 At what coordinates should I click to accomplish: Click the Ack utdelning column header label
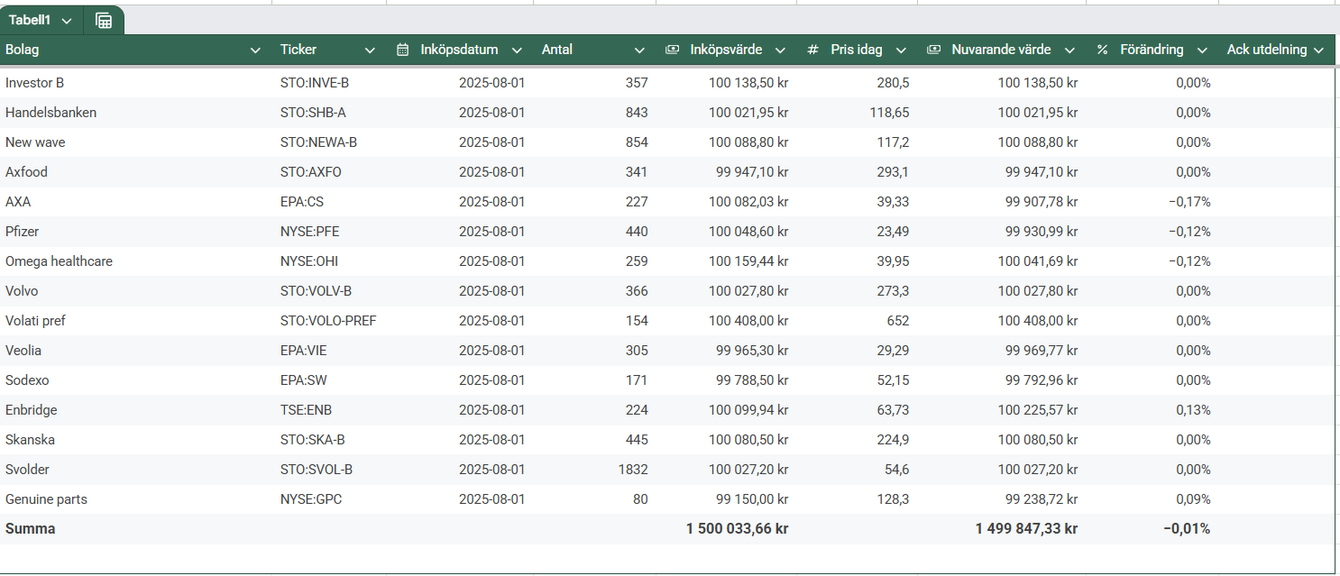(1267, 50)
